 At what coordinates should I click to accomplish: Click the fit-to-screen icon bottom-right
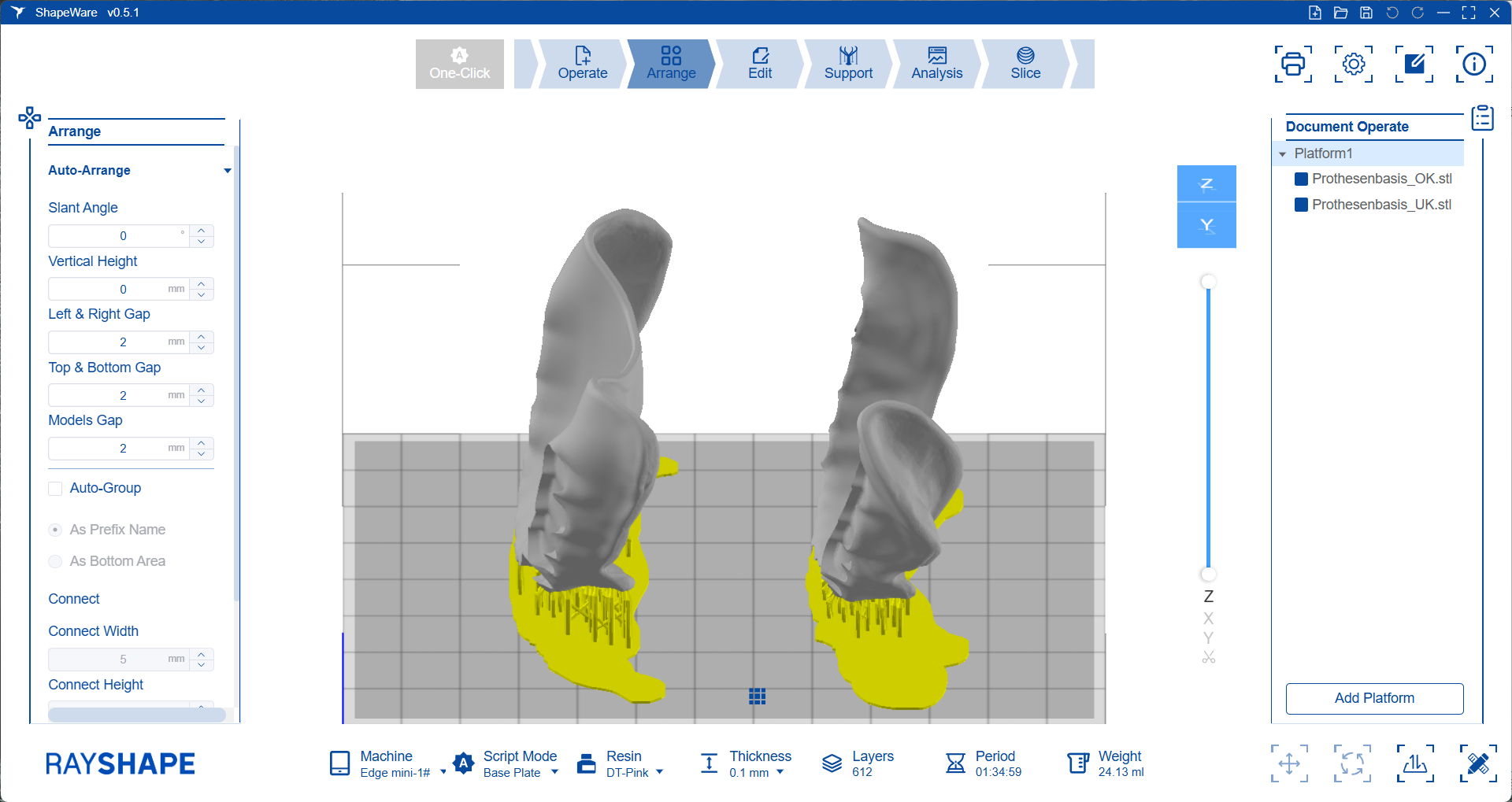pyautogui.click(x=1352, y=763)
